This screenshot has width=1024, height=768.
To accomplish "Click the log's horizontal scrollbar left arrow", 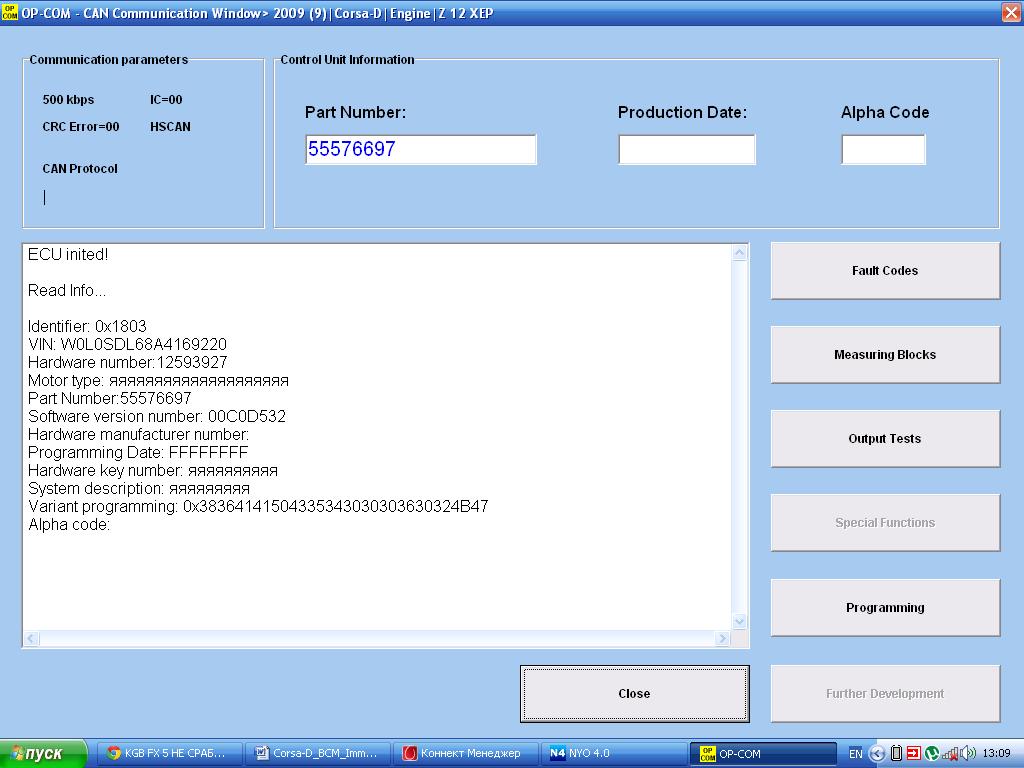I will tap(31, 639).
